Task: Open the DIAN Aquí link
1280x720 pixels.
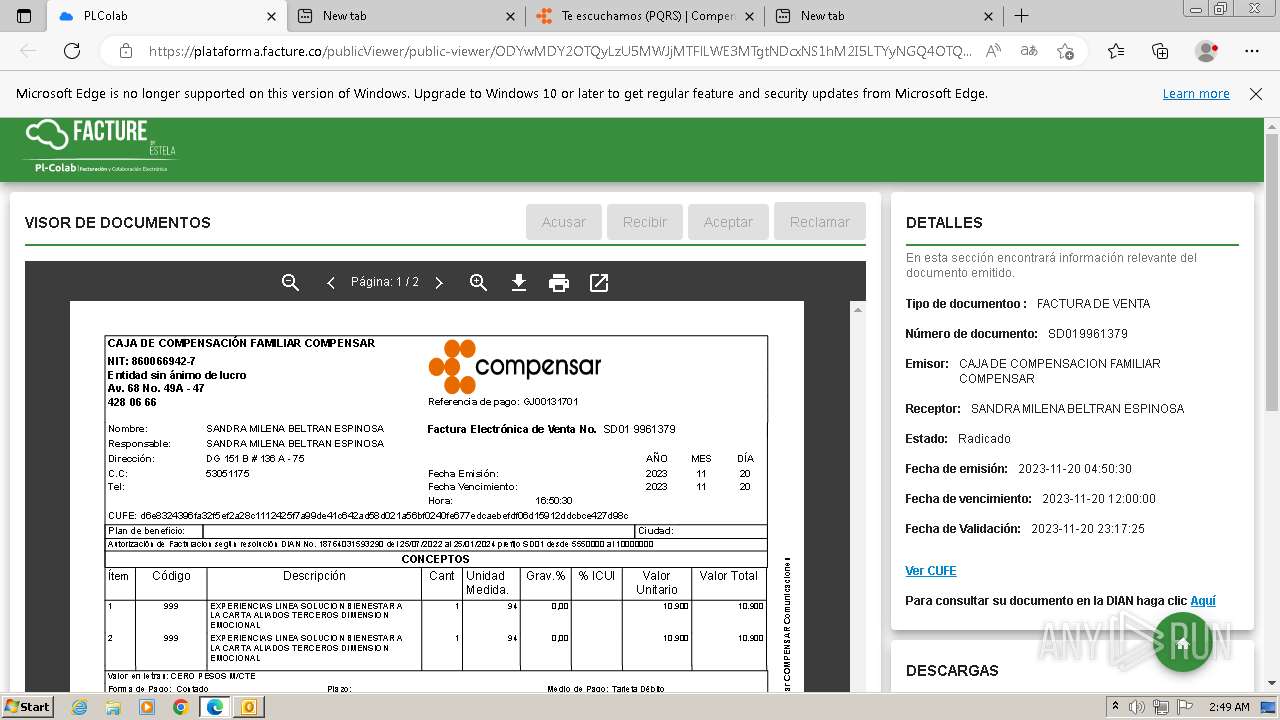Action: click(x=1203, y=601)
